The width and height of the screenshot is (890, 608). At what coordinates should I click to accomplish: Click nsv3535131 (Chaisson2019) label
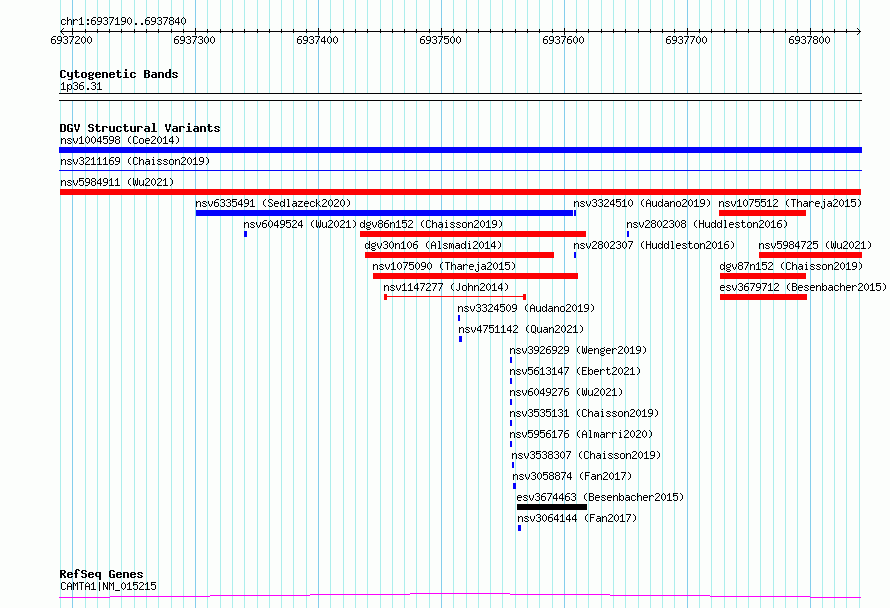[584, 413]
